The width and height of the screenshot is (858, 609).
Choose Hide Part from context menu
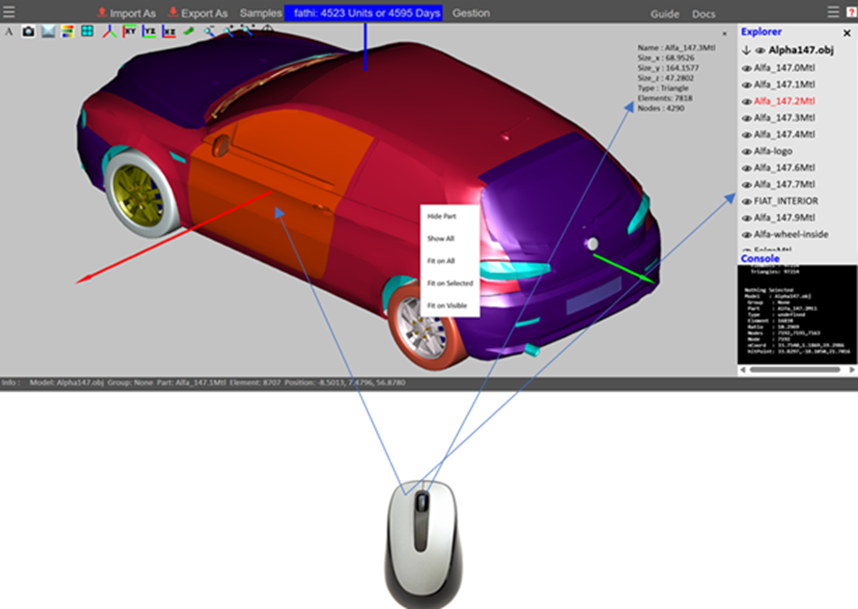click(x=441, y=216)
